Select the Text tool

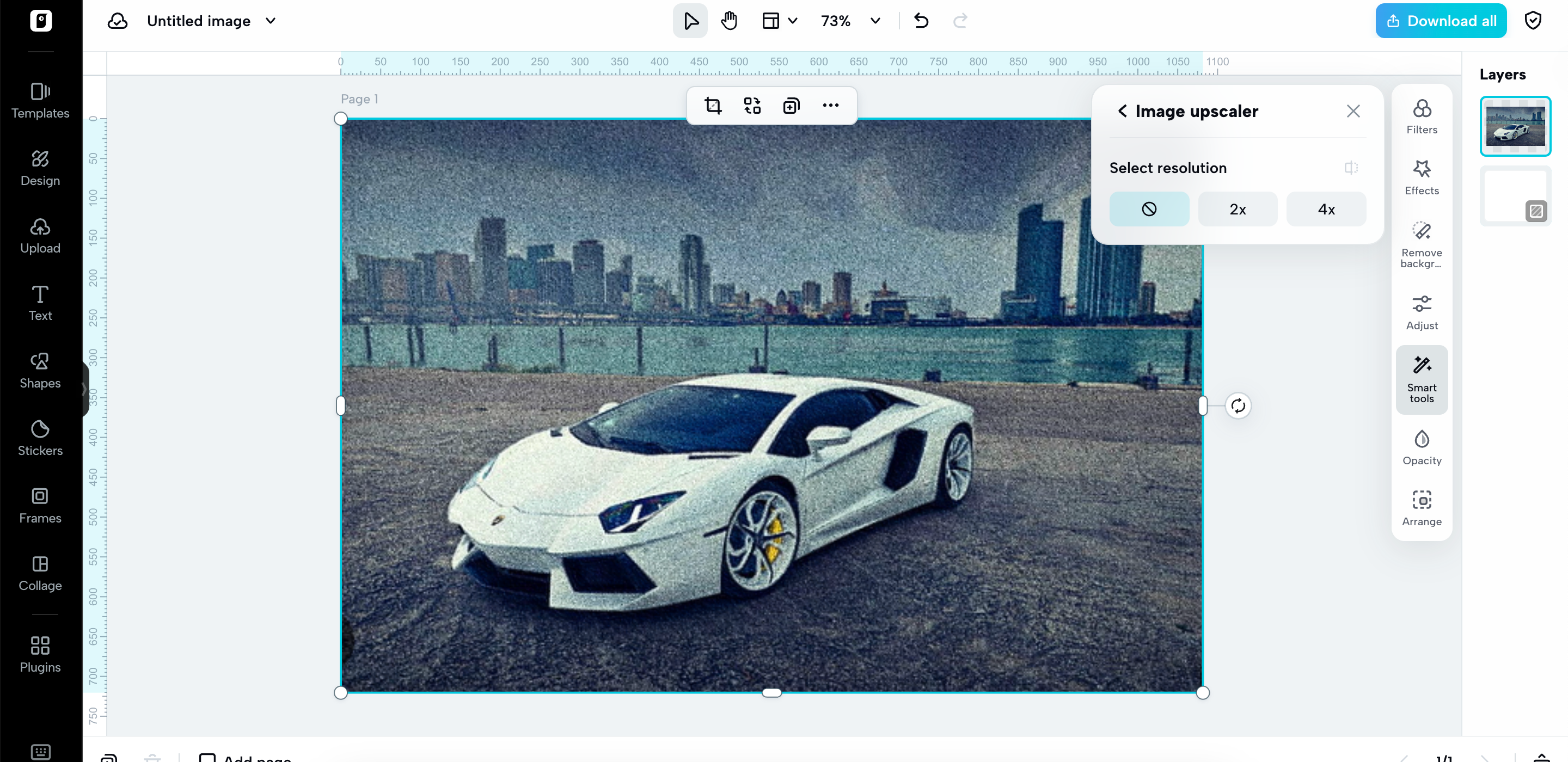click(40, 303)
